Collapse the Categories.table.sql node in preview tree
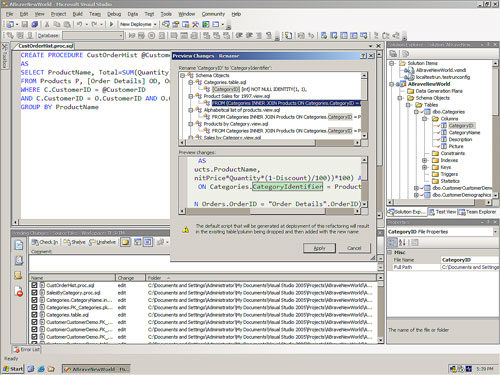This screenshot has width=500, height=375. click(x=191, y=82)
